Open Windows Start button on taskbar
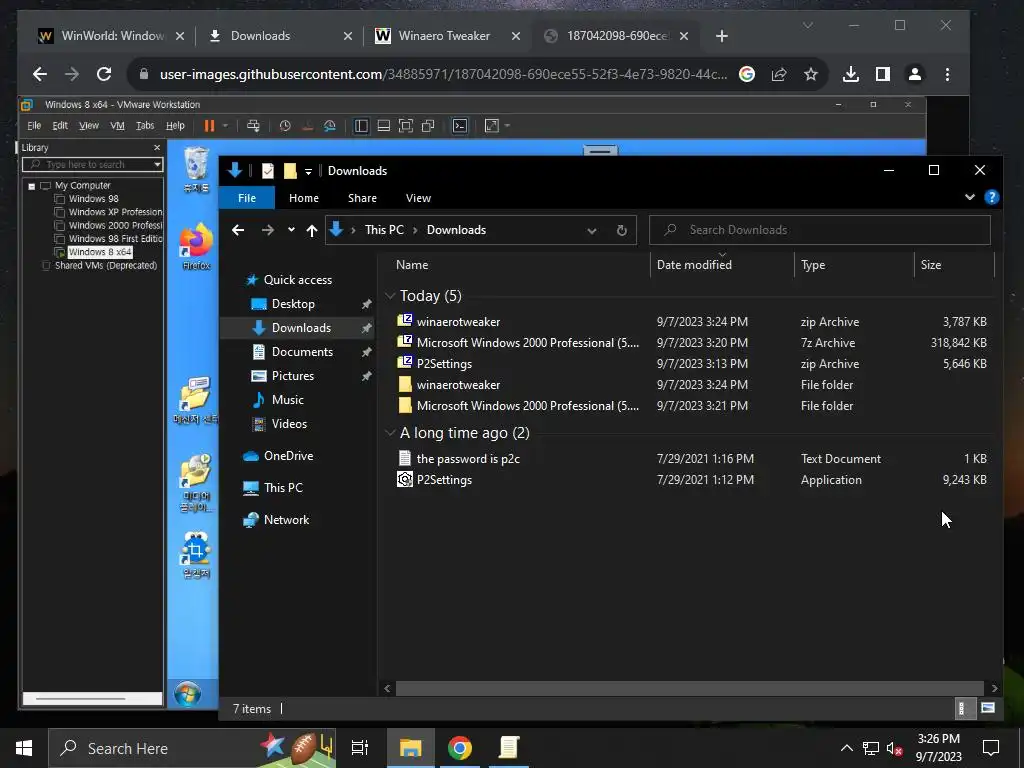 tap(24, 748)
